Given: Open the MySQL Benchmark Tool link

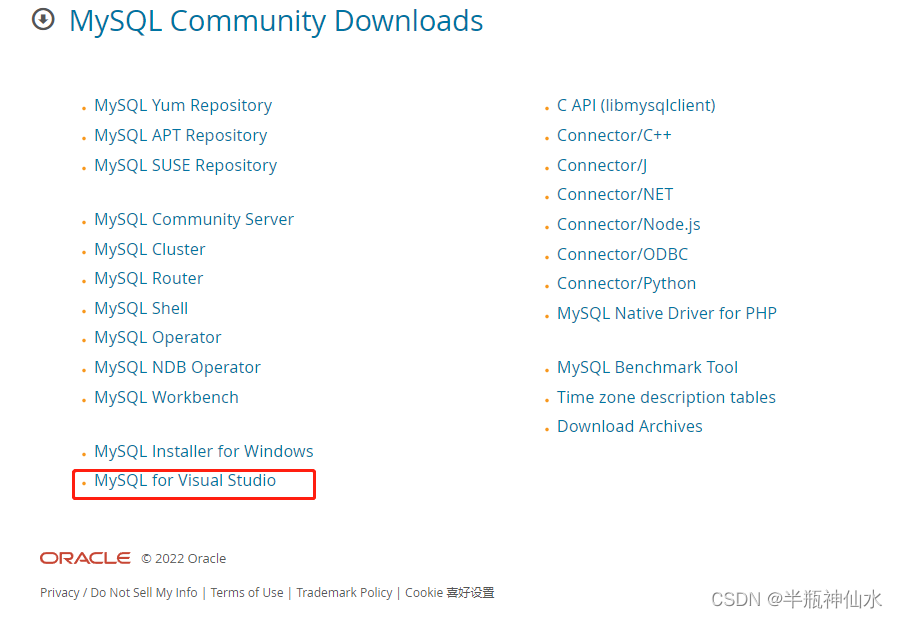Looking at the screenshot, I should [x=647, y=367].
